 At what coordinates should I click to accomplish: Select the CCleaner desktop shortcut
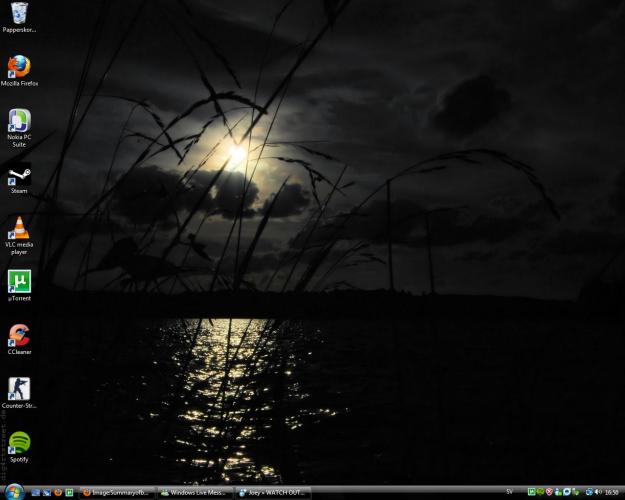19,339
